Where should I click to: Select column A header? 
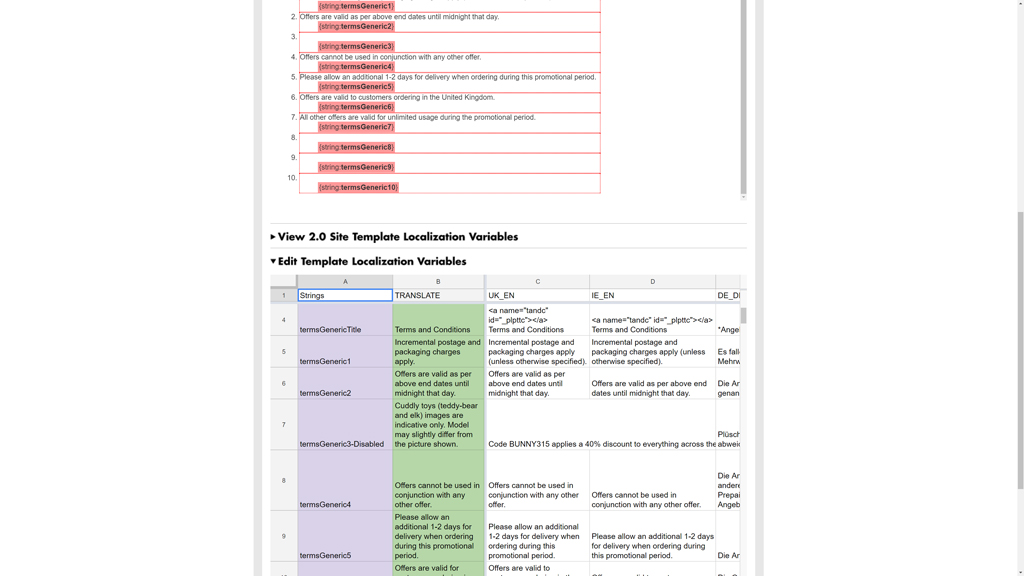tap(345, 281)
